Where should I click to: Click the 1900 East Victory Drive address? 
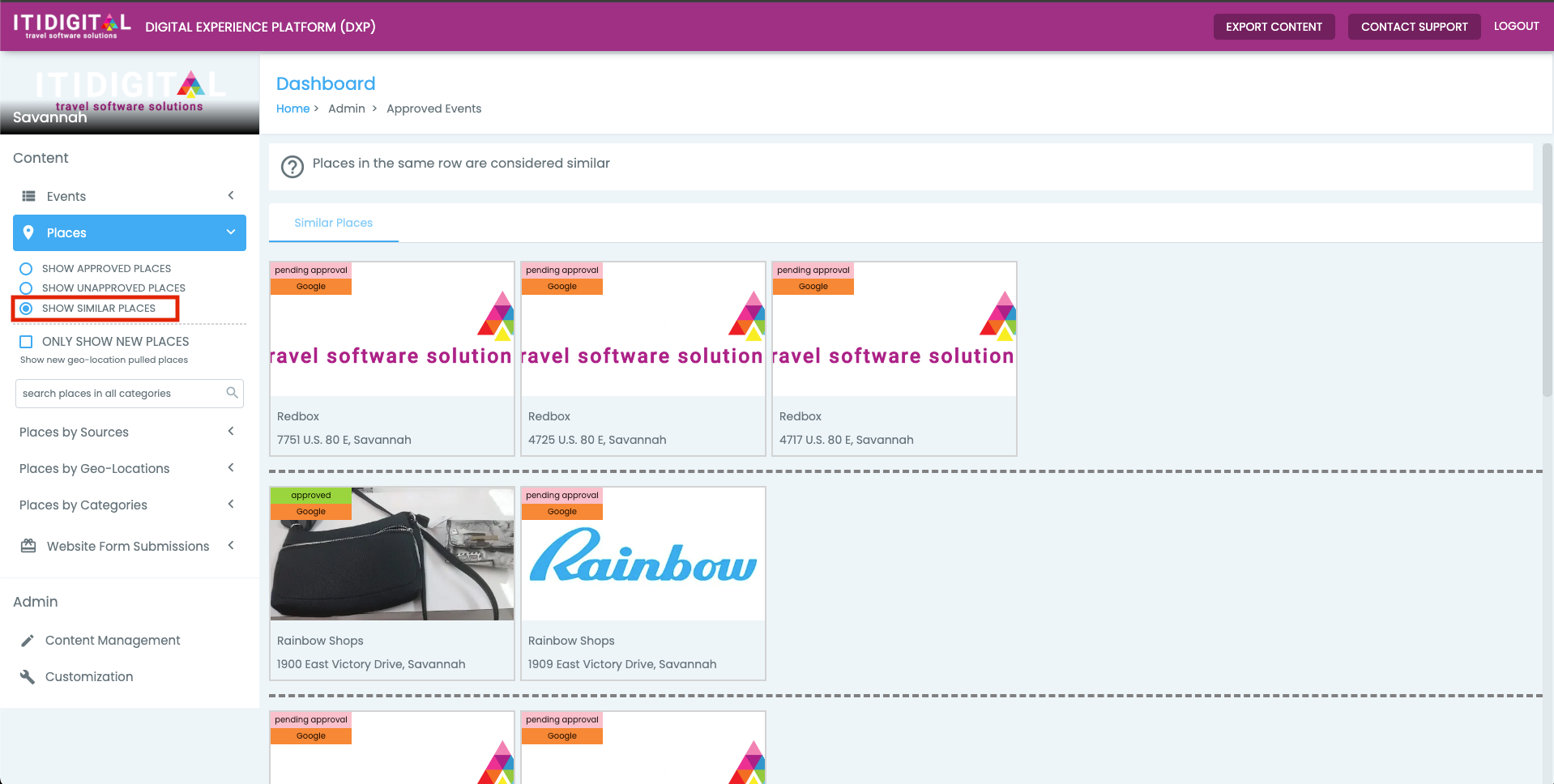click(371, 664)
